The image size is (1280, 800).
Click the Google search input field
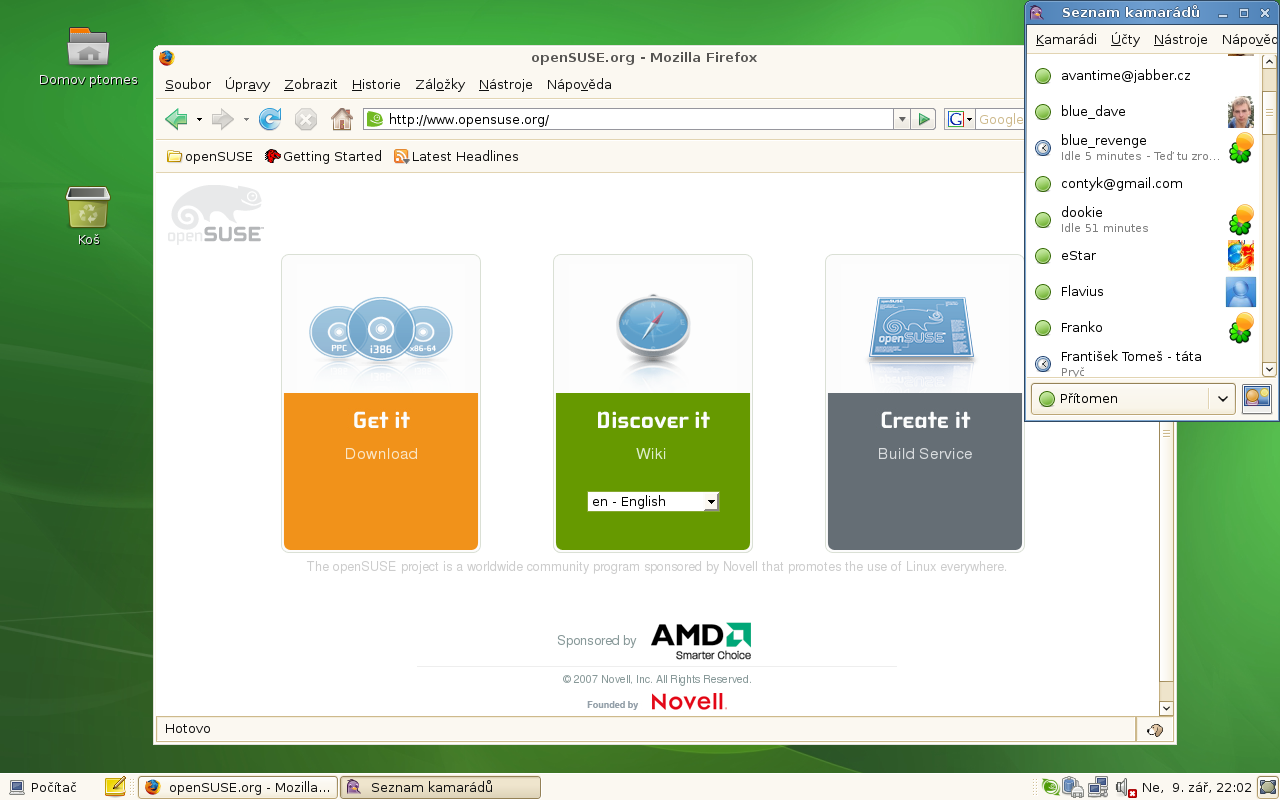[1000, 120]
